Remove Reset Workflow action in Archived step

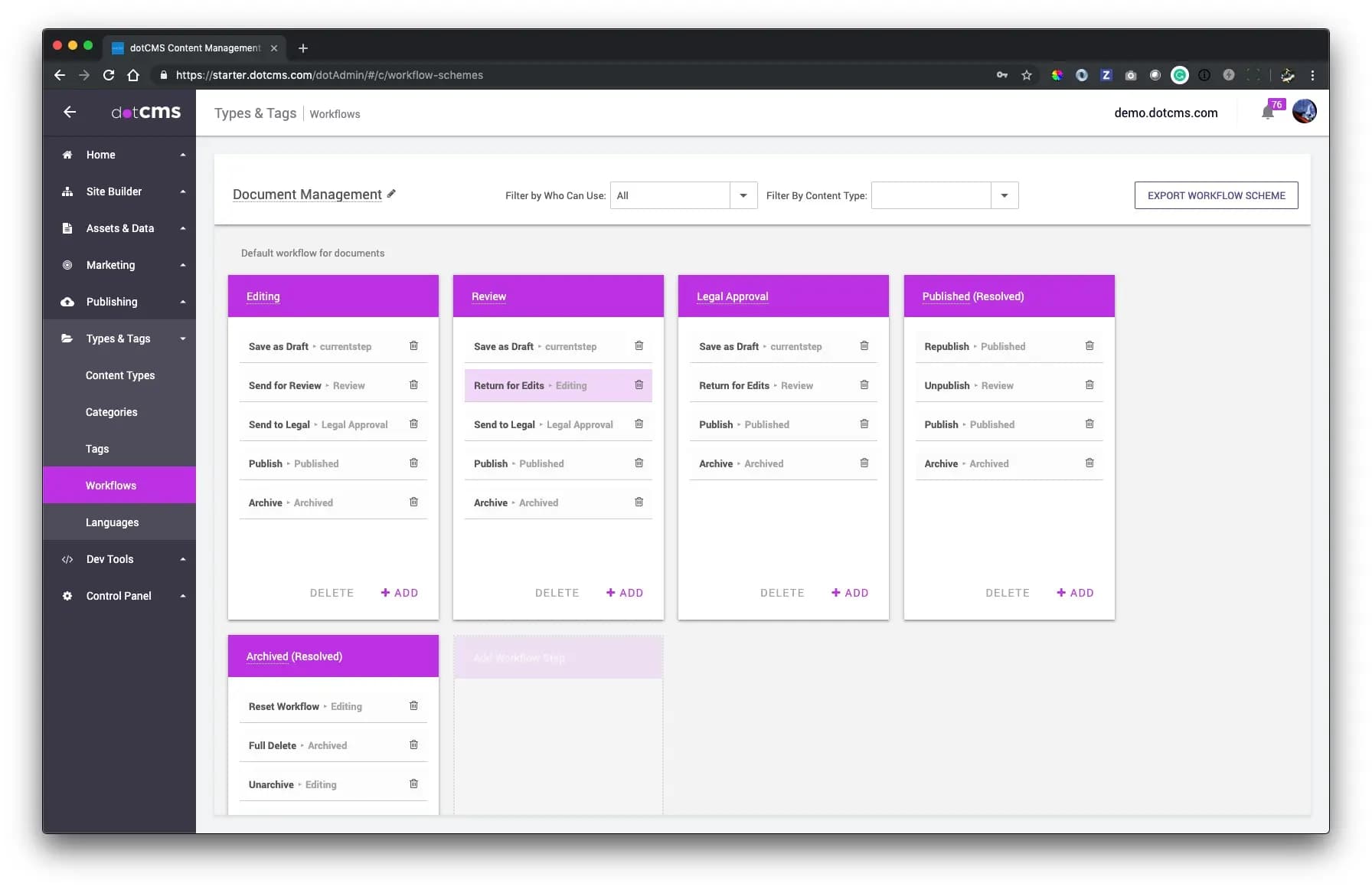point(413,706)
